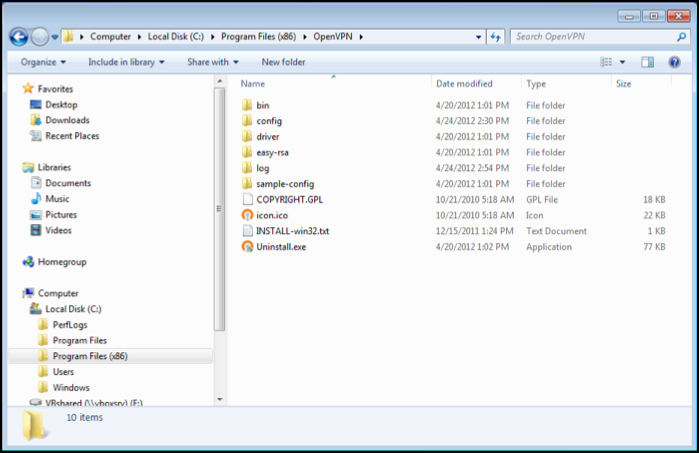The height and width of the screenshot is (453, 699).
Task: Select the Downloads favorite link
Action: pyautogui.click(x=66, y=120)
